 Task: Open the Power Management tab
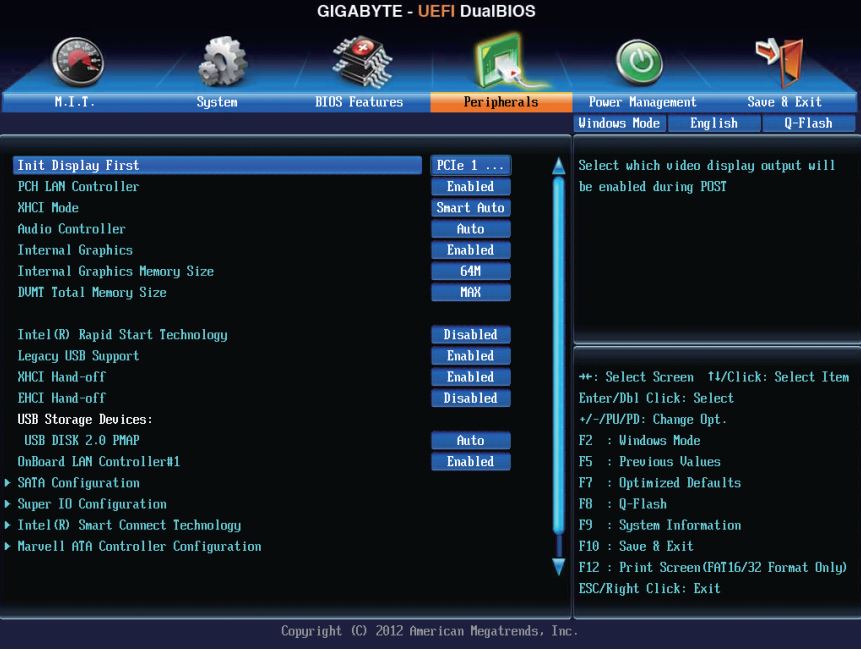pos(642,102)
